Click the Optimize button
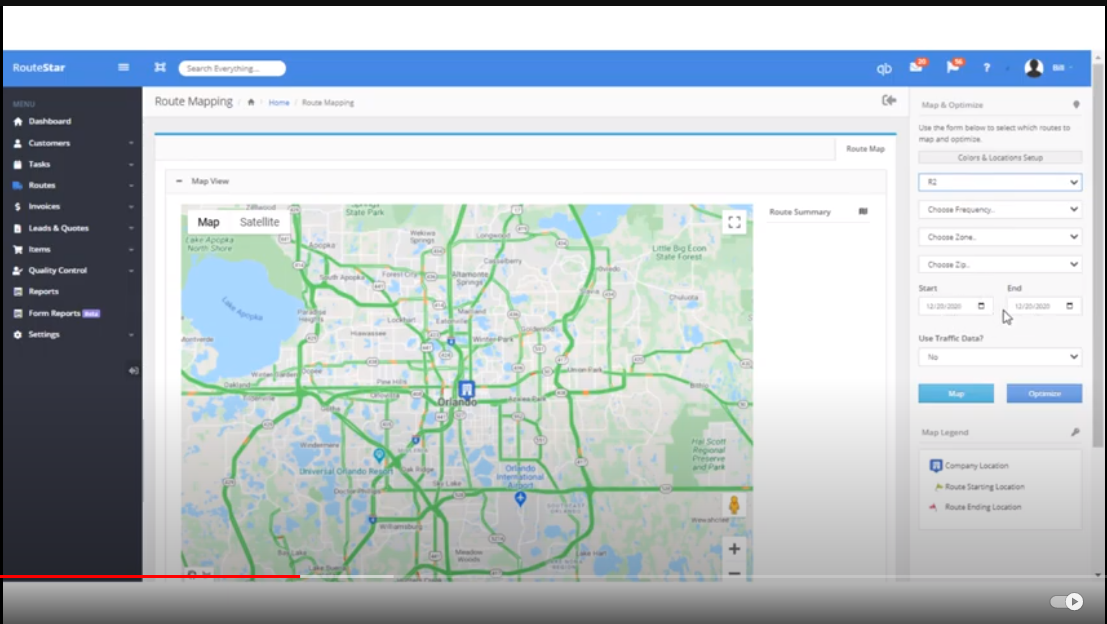 click(x=1044, y=393)
